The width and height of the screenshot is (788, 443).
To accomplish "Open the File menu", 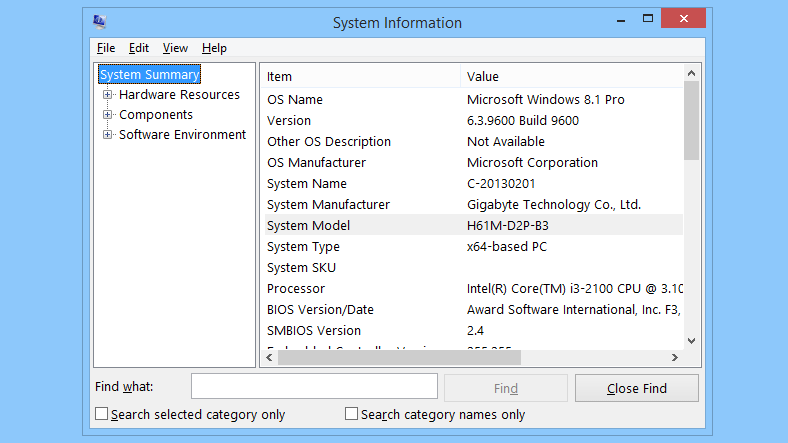I will (x=106, y=48).
